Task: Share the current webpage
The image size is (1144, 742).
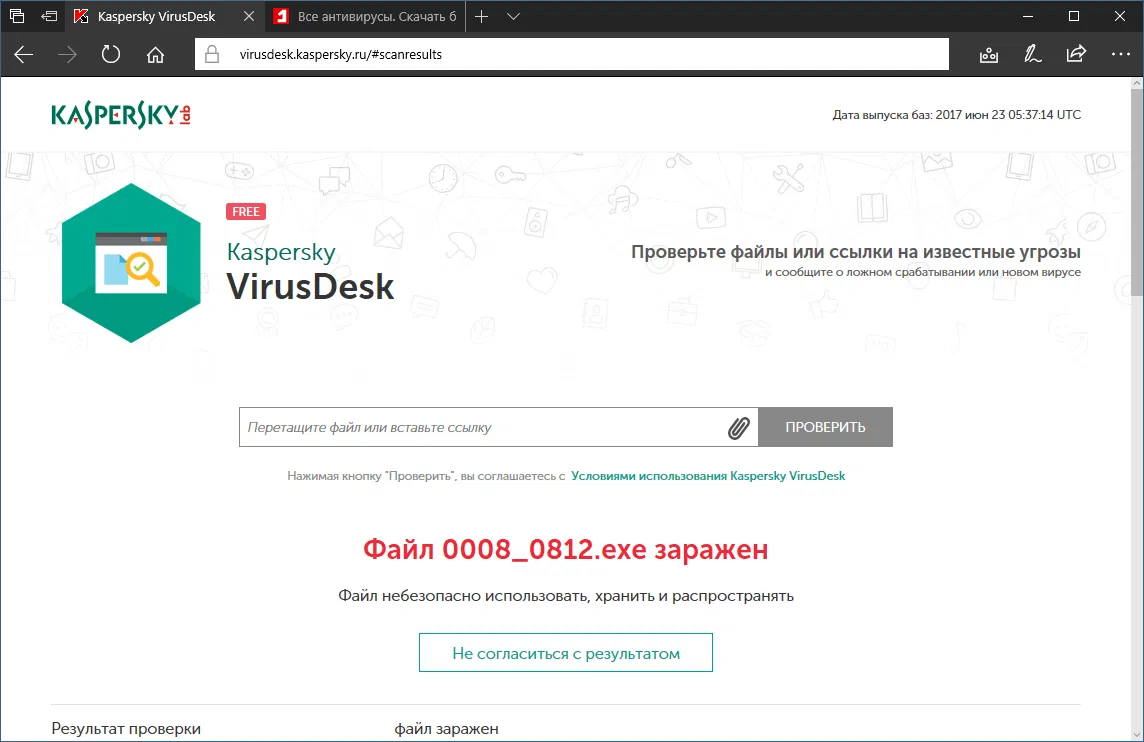Action: tap(1078, 55)
